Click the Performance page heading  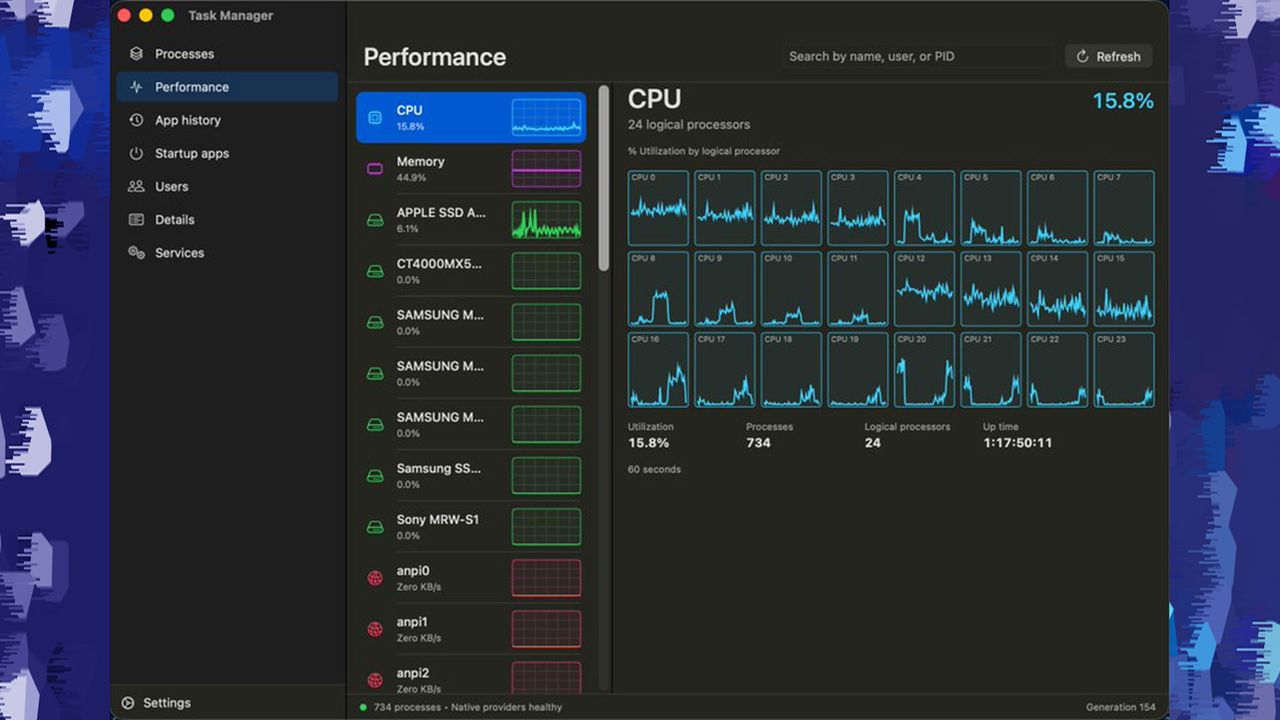coord(435,57)
